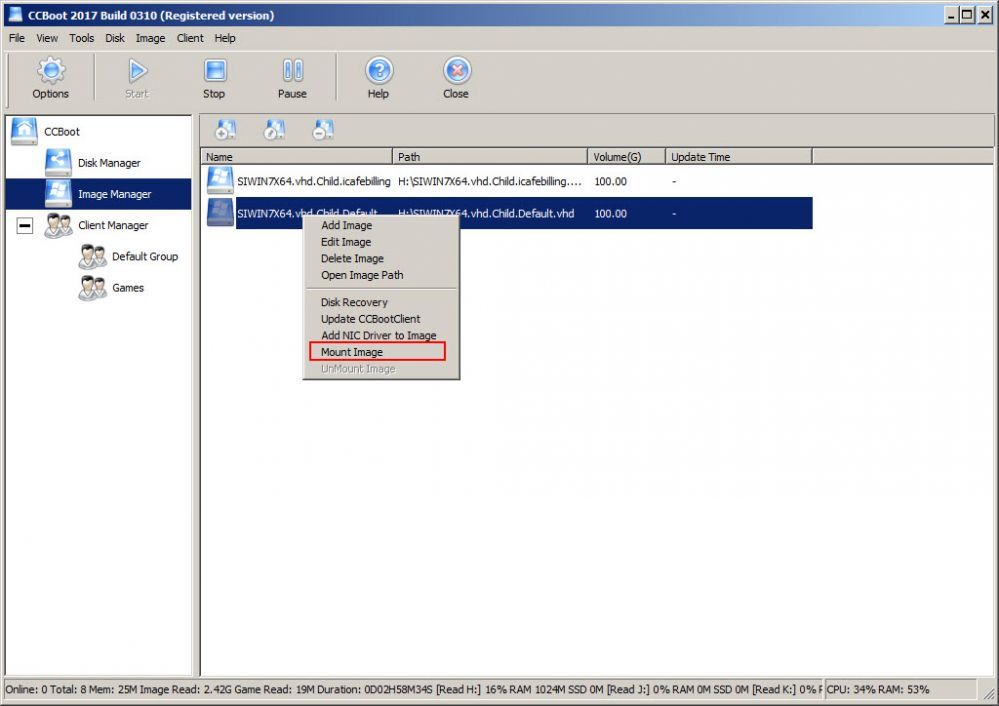The image size is (999, 706).
Task: Click the add image icon above the list
Action: tap(226, 130)
